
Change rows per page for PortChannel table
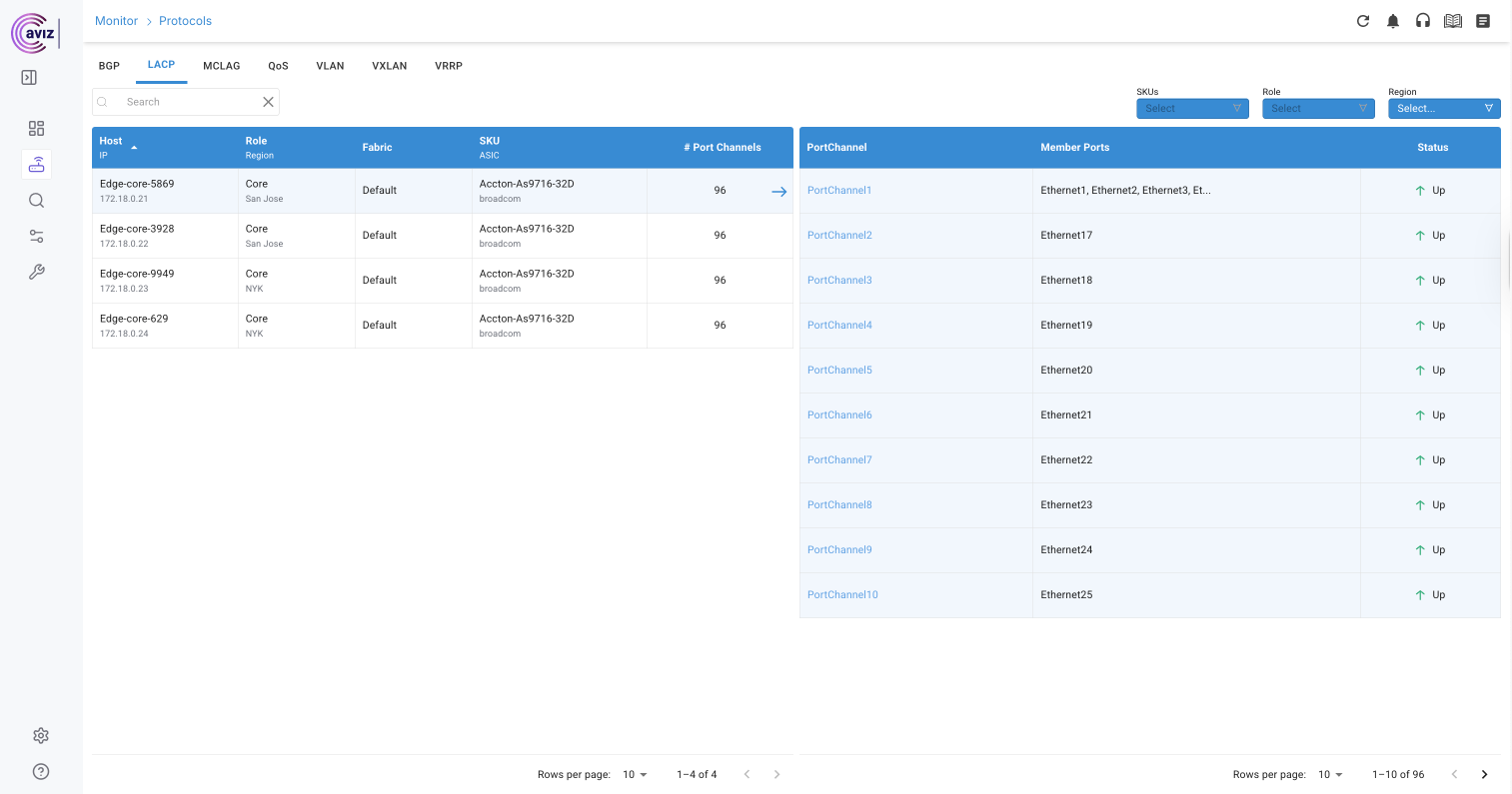click(x=1332, y=775)
